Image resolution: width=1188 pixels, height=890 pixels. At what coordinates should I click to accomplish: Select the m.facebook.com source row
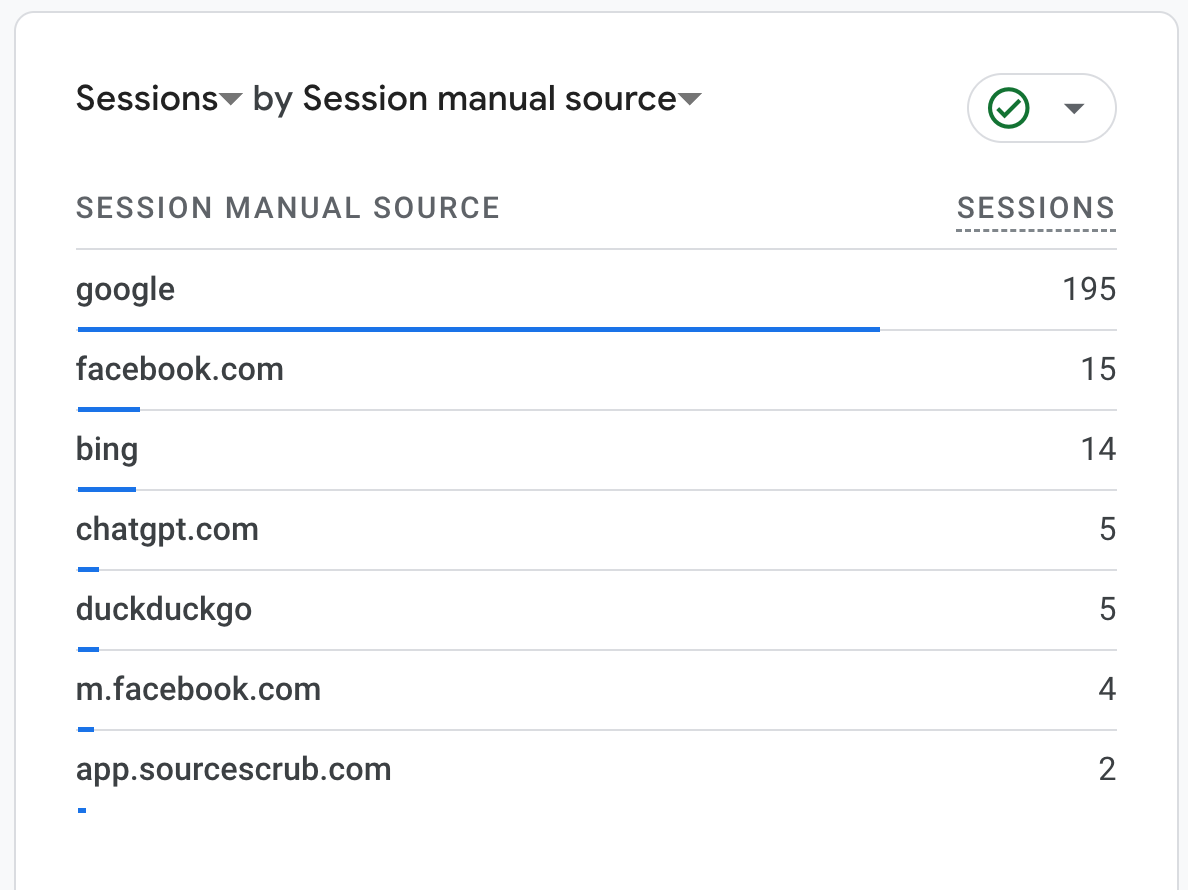click(198, 690)
